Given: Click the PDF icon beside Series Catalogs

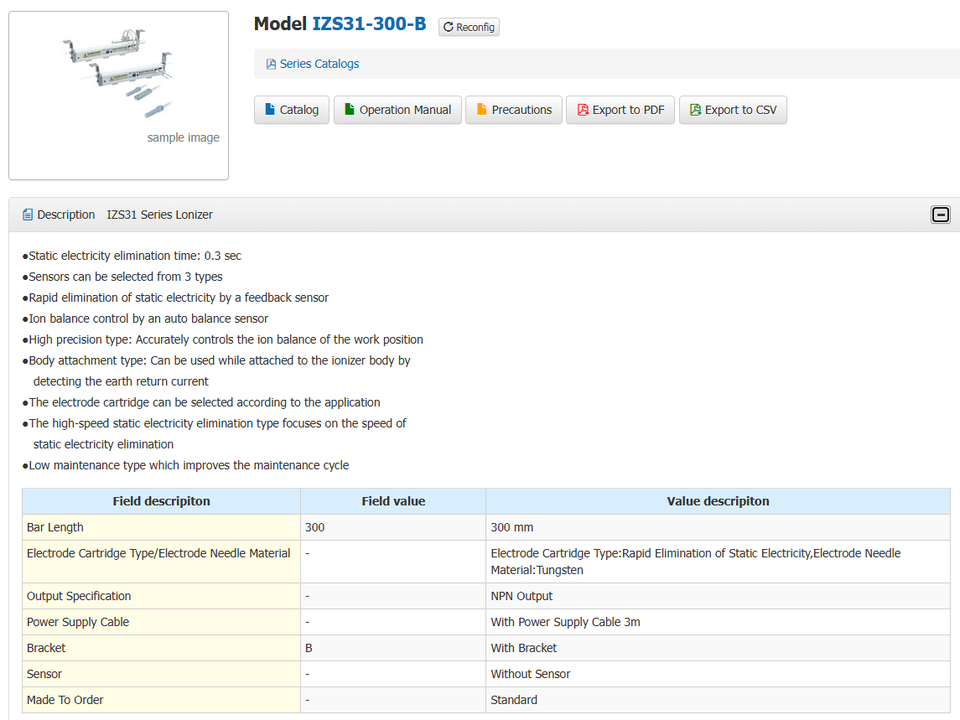Looking at the screenshot, I should coord(271,64).
